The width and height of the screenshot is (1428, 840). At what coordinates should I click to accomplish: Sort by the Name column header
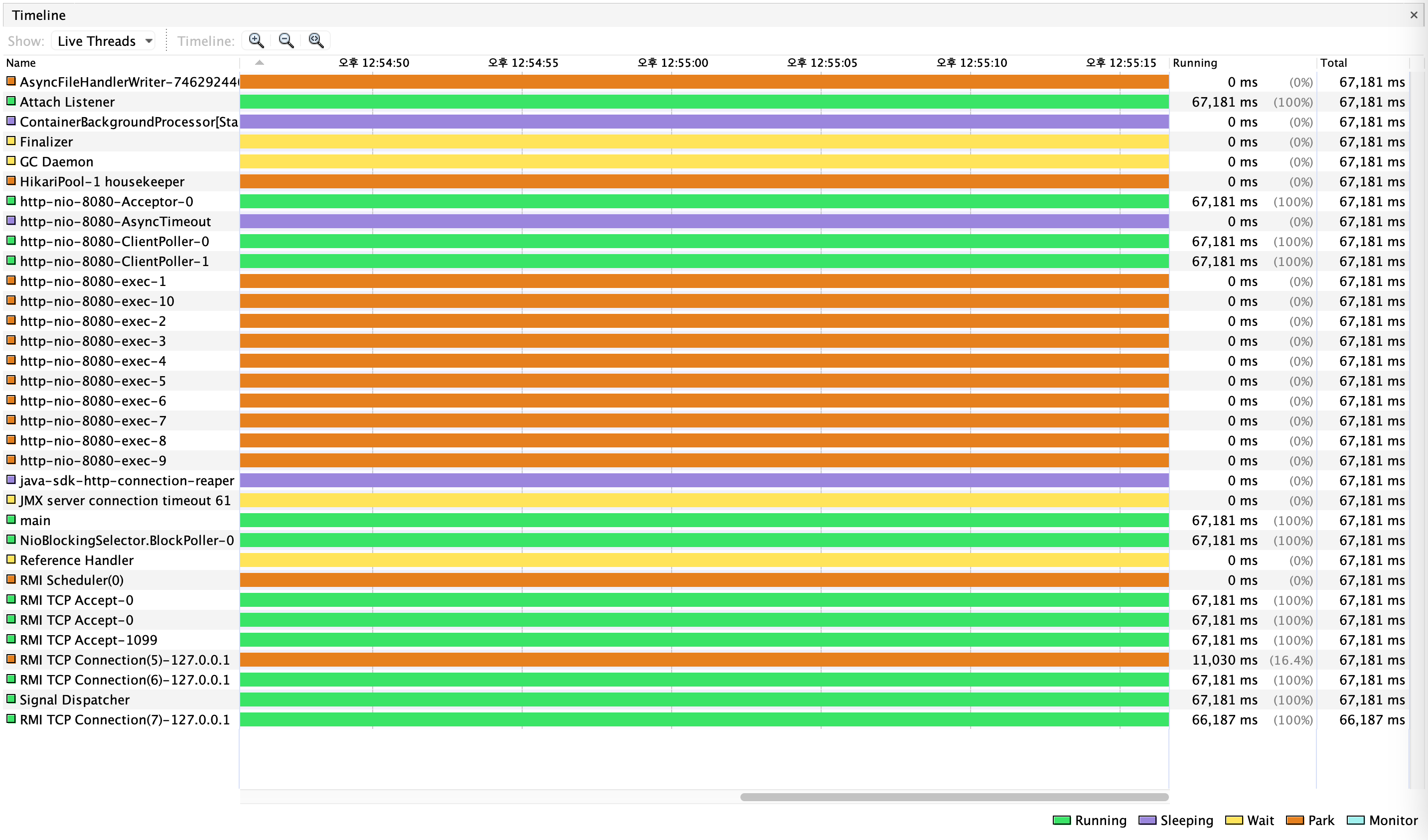click(x=21, y=63)
